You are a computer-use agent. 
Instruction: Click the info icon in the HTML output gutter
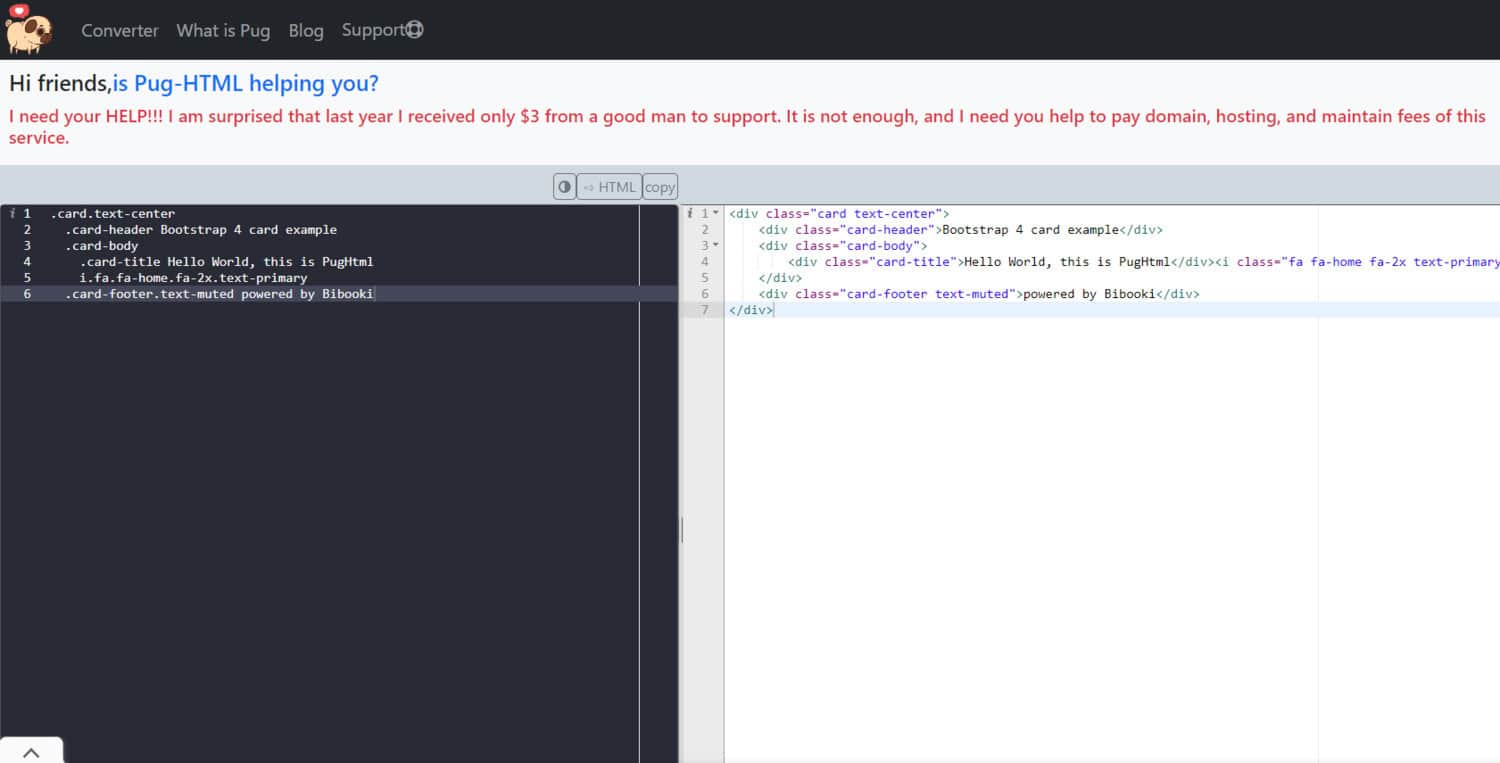tap(689, 213)
